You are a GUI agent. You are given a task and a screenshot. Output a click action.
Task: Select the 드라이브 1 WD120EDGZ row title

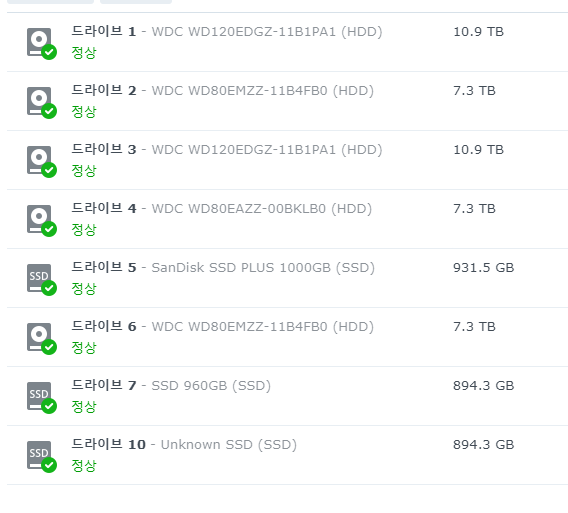(x=227, y=32)
